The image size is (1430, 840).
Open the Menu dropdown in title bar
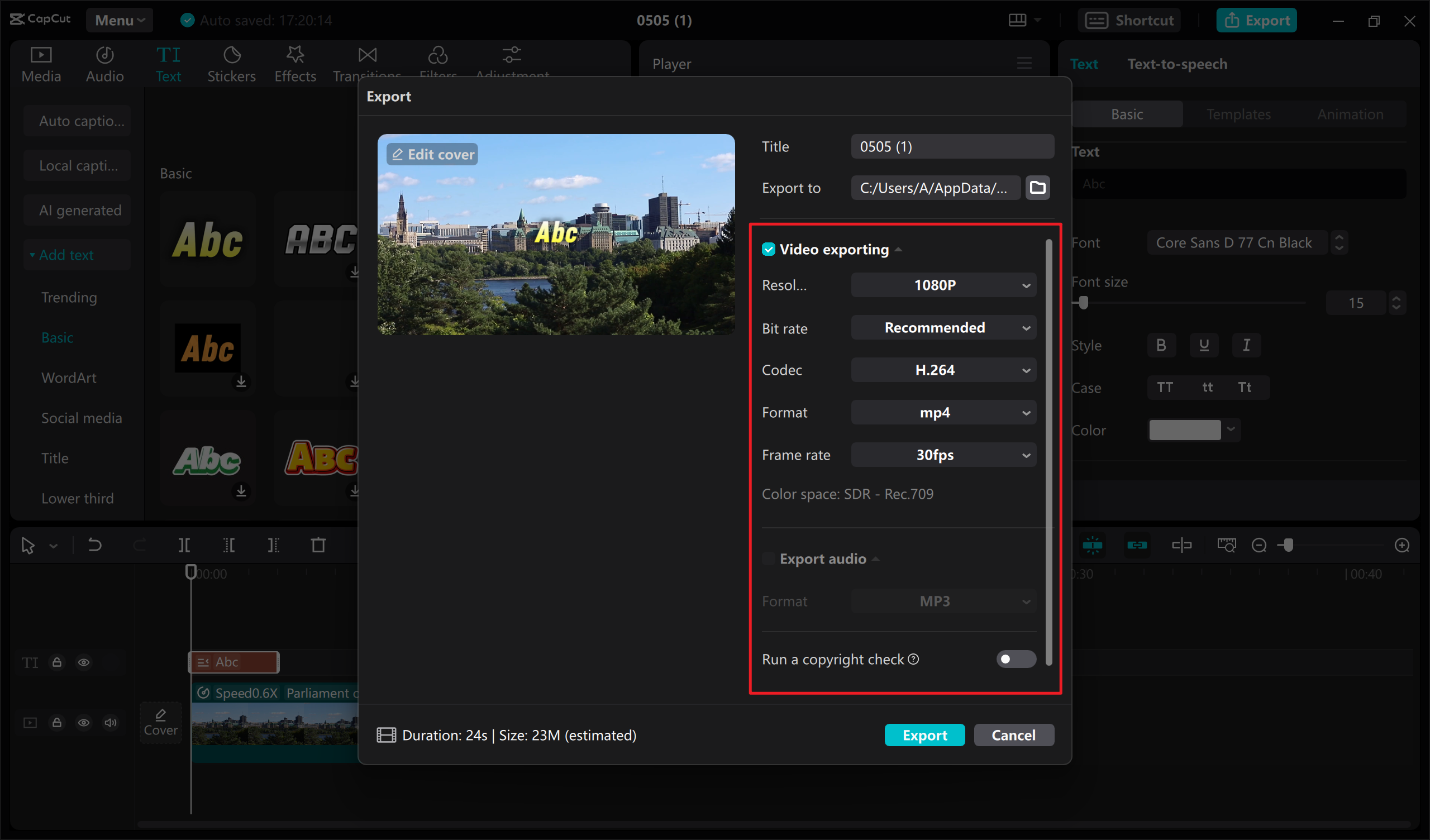click(119, 21)
